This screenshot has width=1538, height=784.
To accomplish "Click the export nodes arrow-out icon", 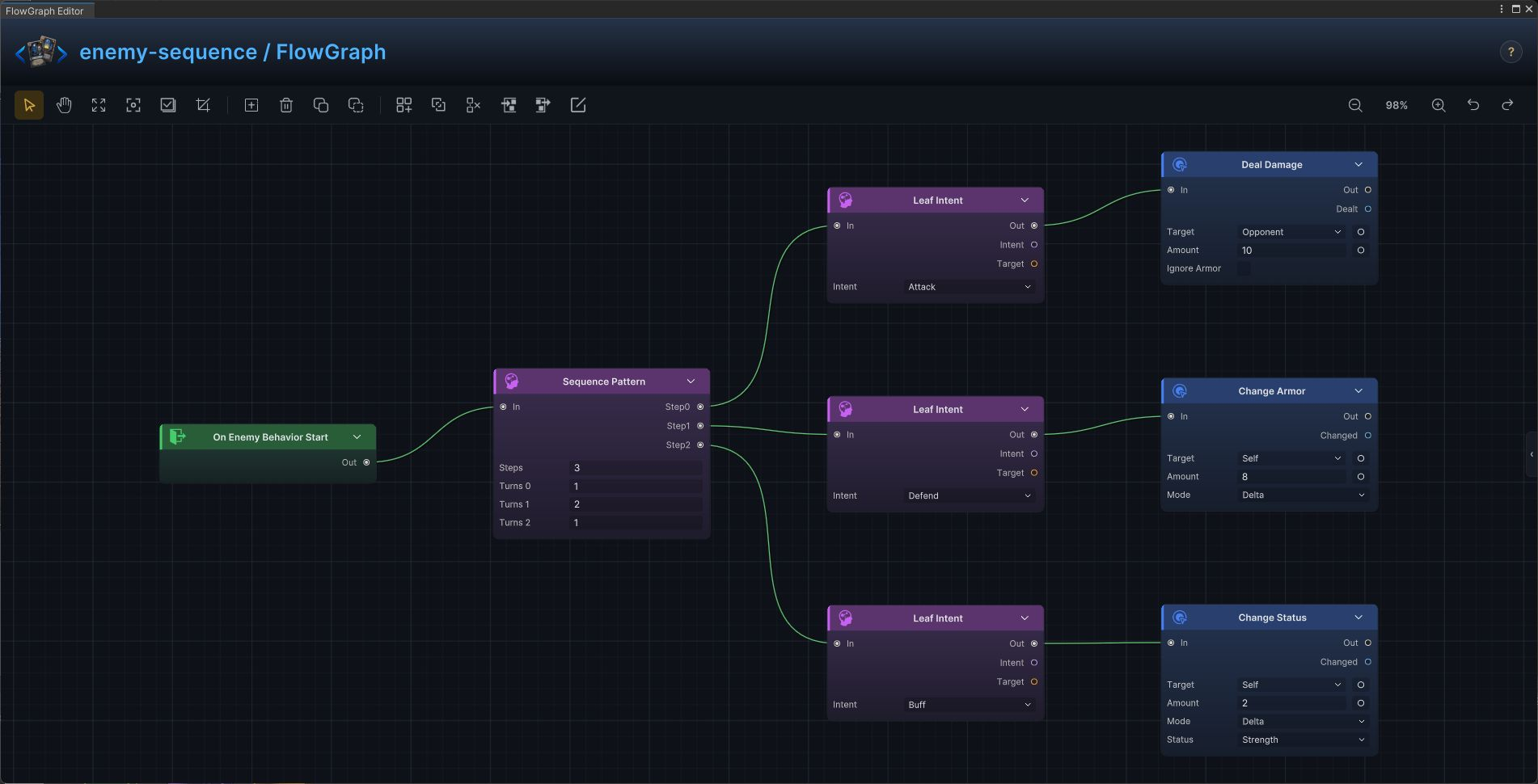I will click(x=543, y=105).
